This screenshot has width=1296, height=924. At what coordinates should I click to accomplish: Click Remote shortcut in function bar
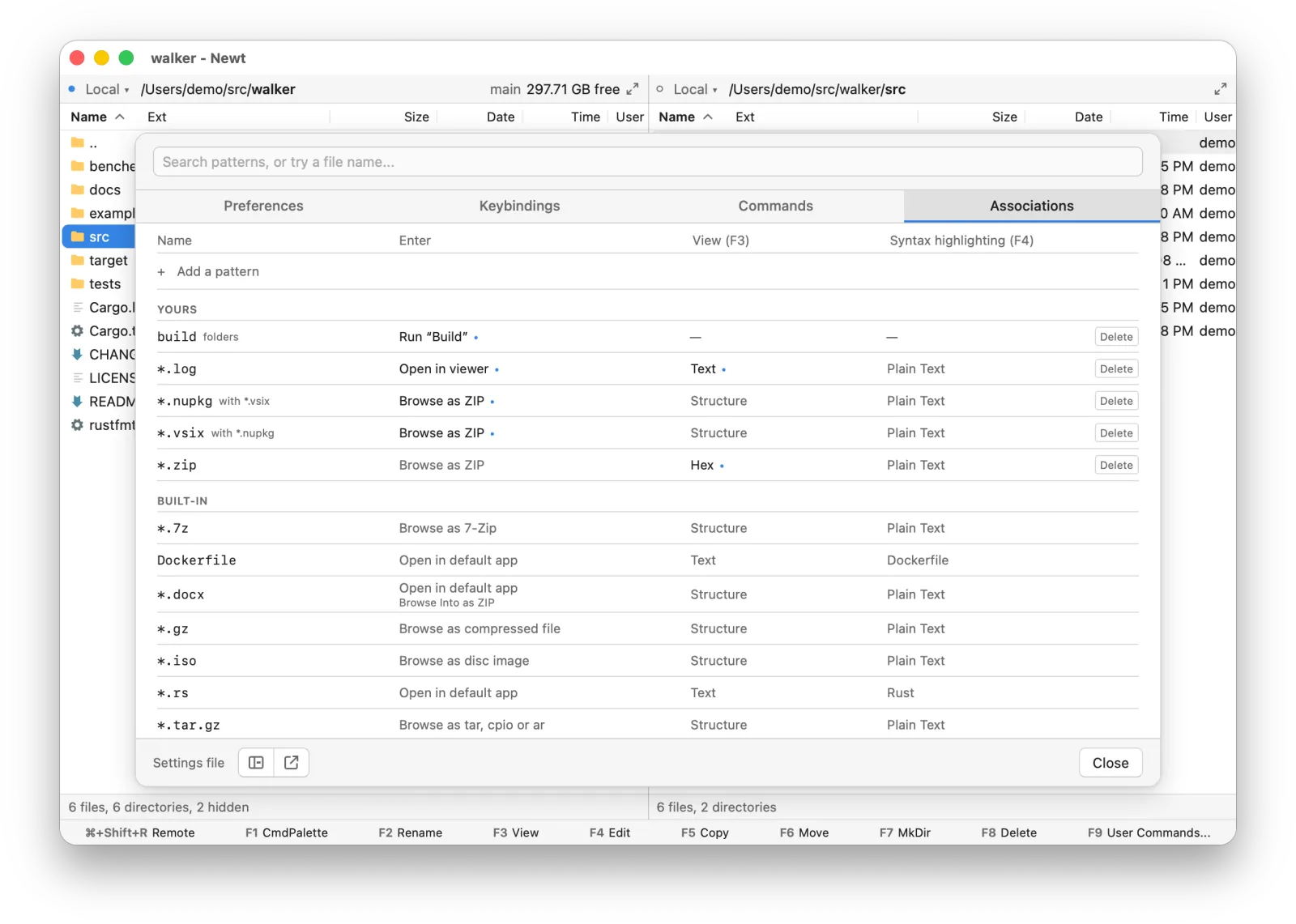(x=140, y=832)
